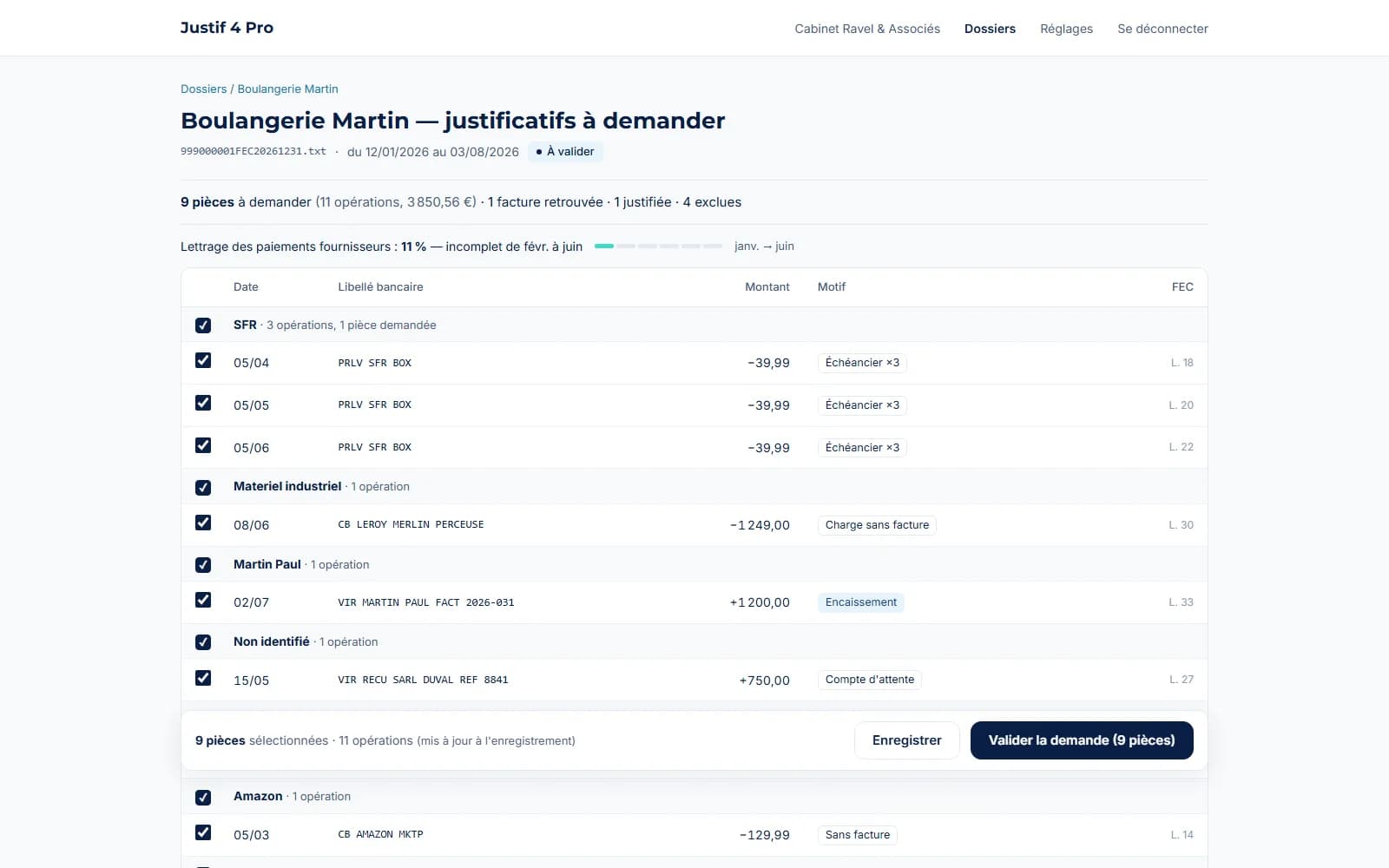
Task: Toggle checkbox for VIR RECU SARL DUVAL row
Action: (x=203, y=678)
